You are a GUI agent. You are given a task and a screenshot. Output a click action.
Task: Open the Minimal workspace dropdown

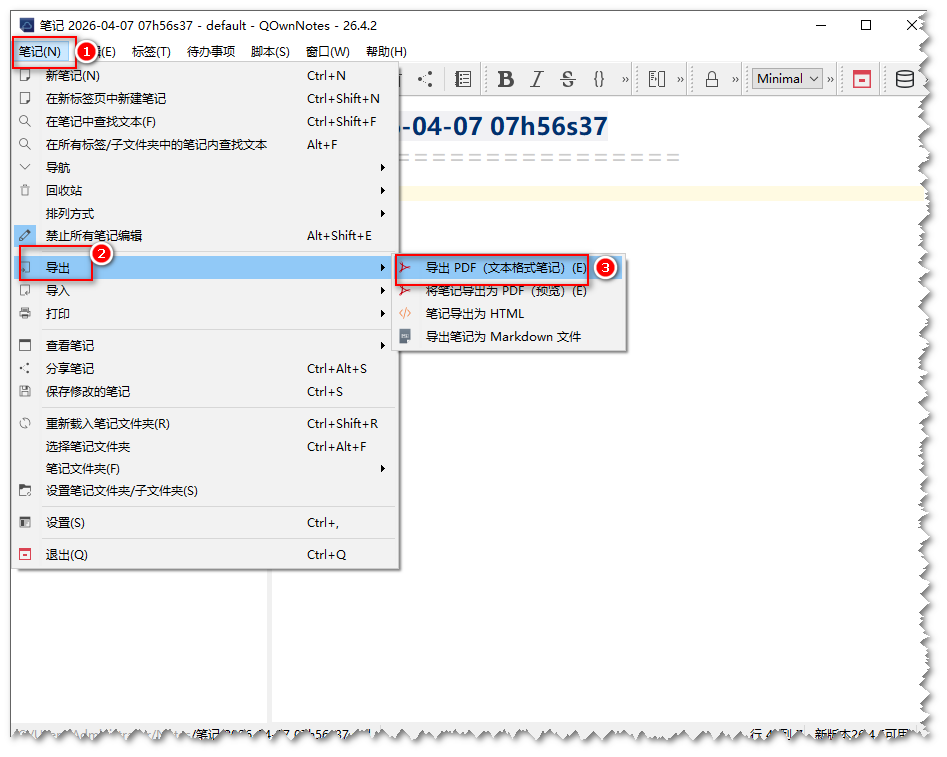coord(787,79)
